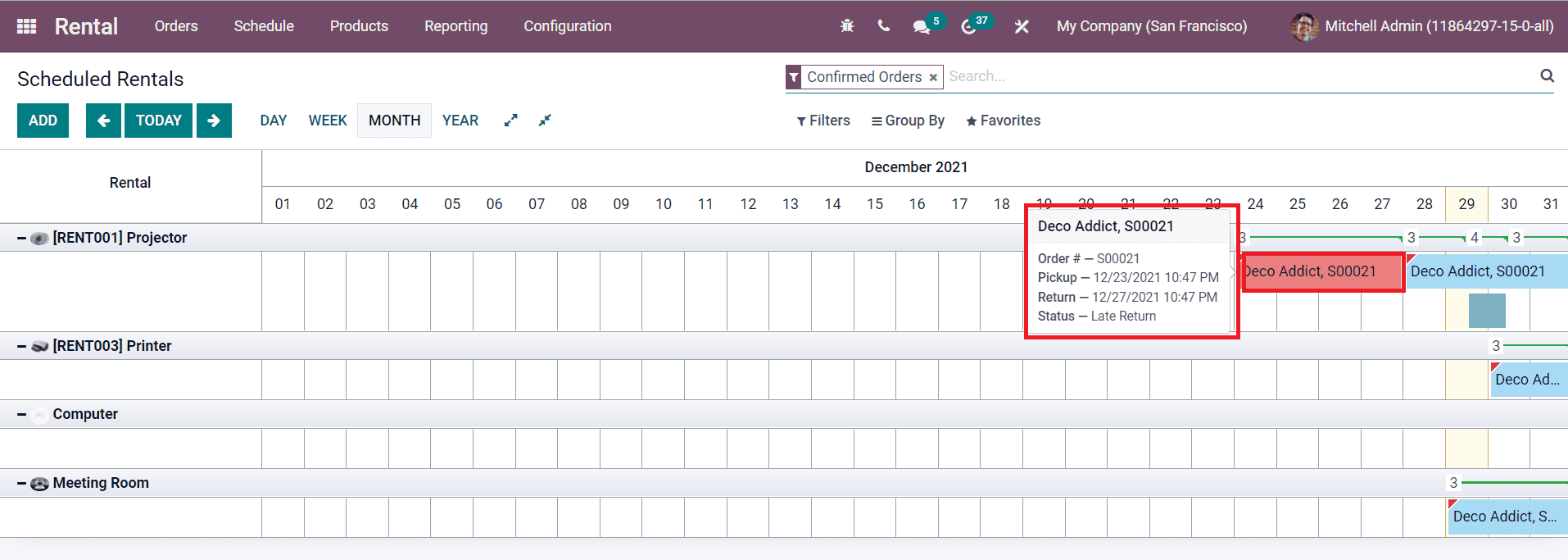Open the apps grid menu

[26, 26]
